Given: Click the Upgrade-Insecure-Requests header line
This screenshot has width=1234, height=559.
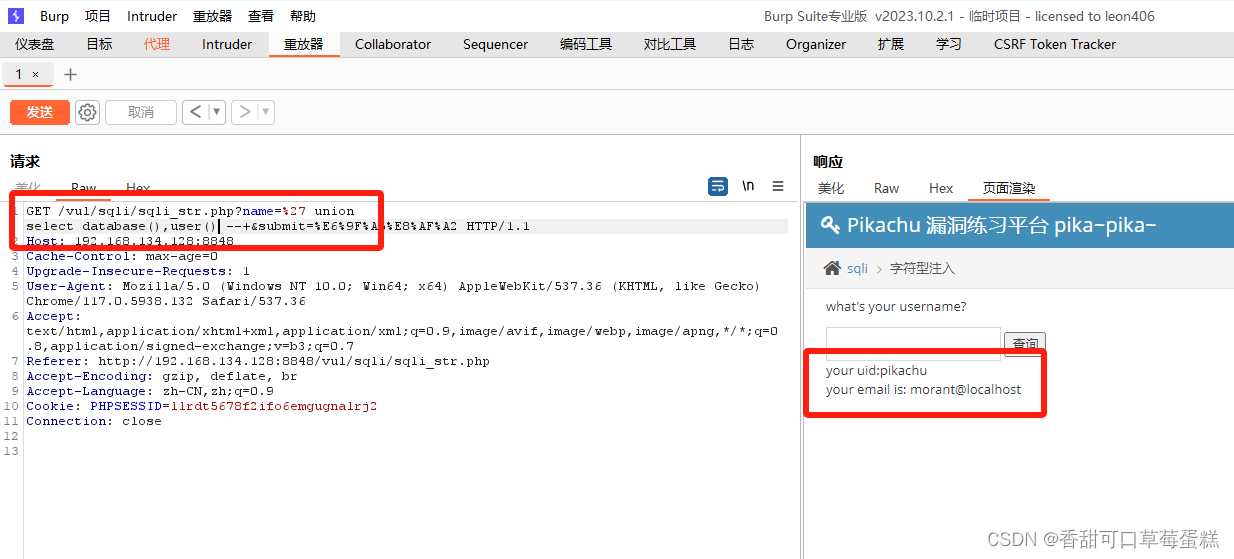Looking at the screenshot, I should coord(138,271).
